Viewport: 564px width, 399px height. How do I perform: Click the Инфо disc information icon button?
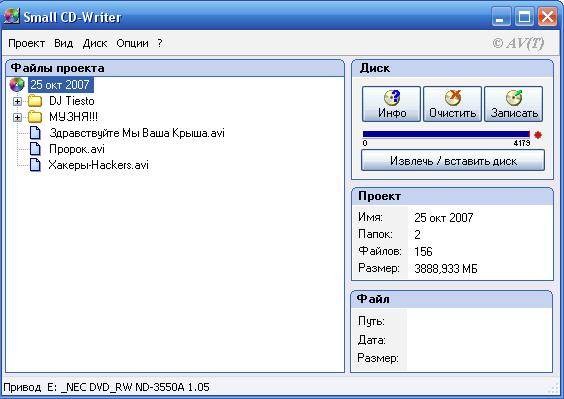pyautogui.click(x=391, y=104)
